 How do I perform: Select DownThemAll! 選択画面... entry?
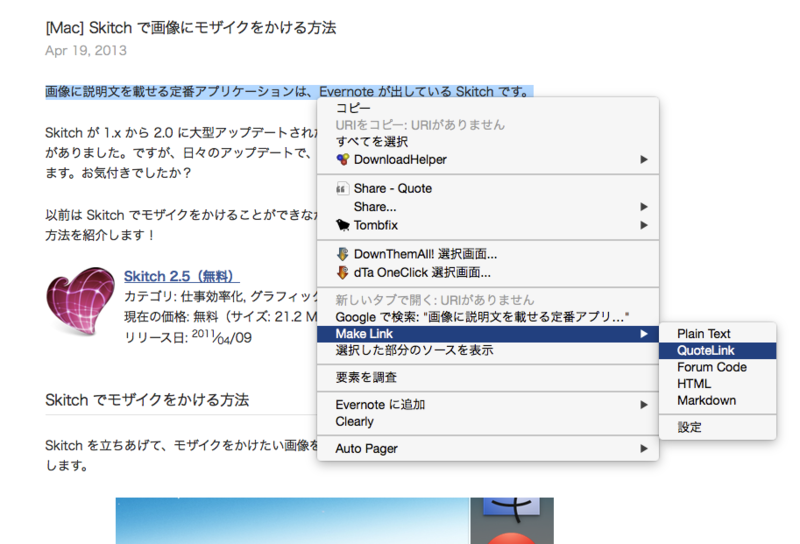click(488, 254)
